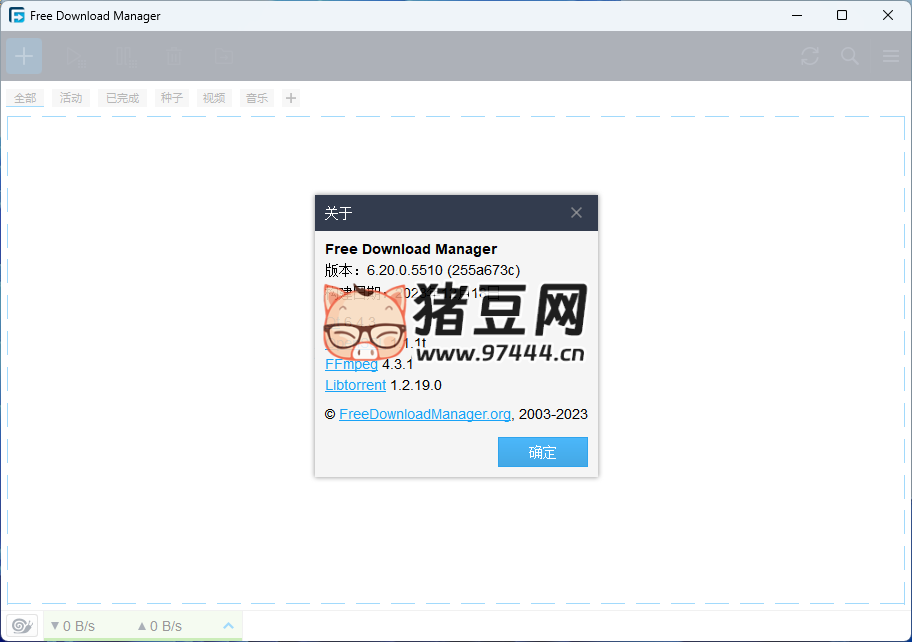The height and width of the screenshot is (642, 912).
Task: Close the 关于 dialog with X
Action: (x=576, y=213)
